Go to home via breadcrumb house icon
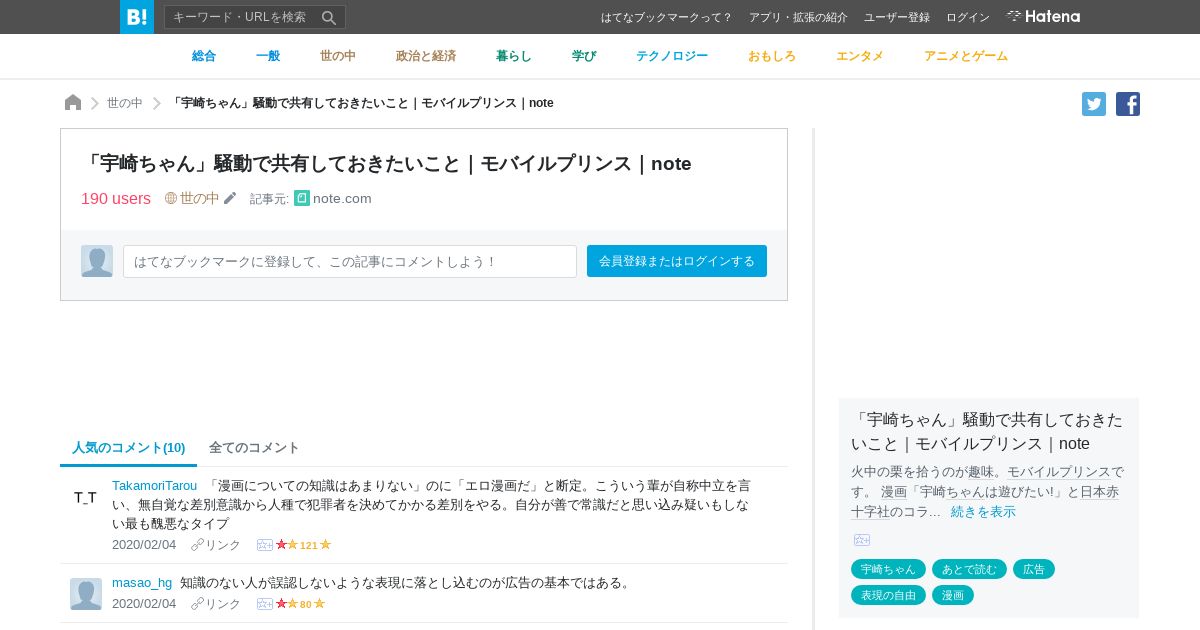The height and width of the screenshot is (630, 1200). (73, 102)
